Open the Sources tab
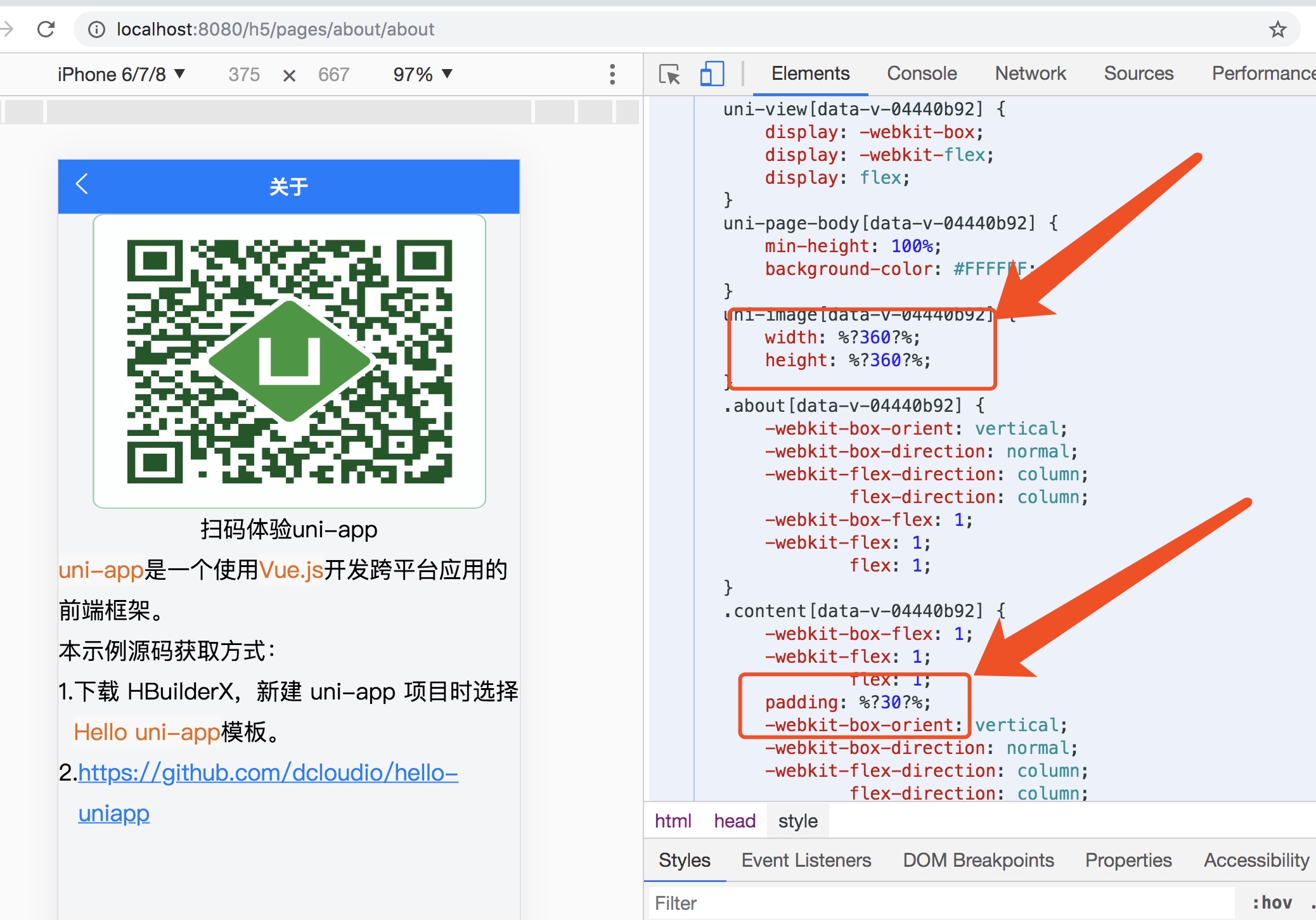Image resolution: width=1316 pixels, height=920 pixels. point(1139,73)
